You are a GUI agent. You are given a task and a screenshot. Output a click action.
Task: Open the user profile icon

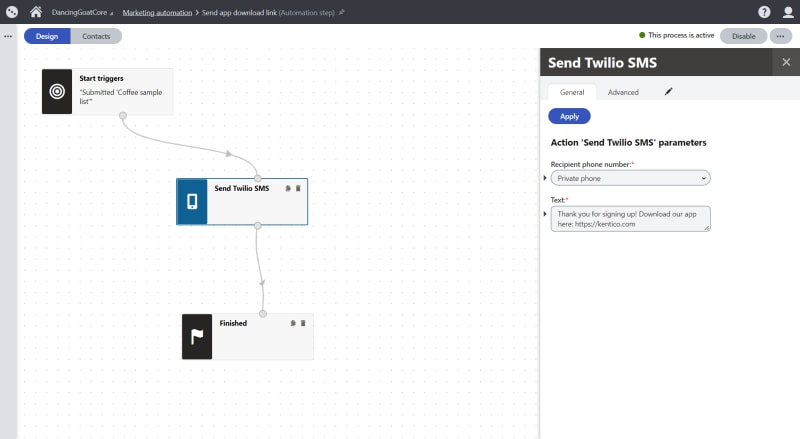click(788, 12)
